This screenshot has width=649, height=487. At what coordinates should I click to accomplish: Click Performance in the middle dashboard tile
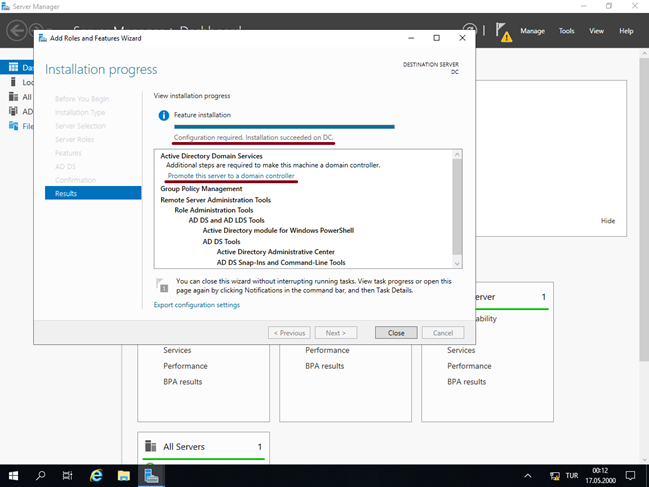pyautogui.click(x=327, y=350)
